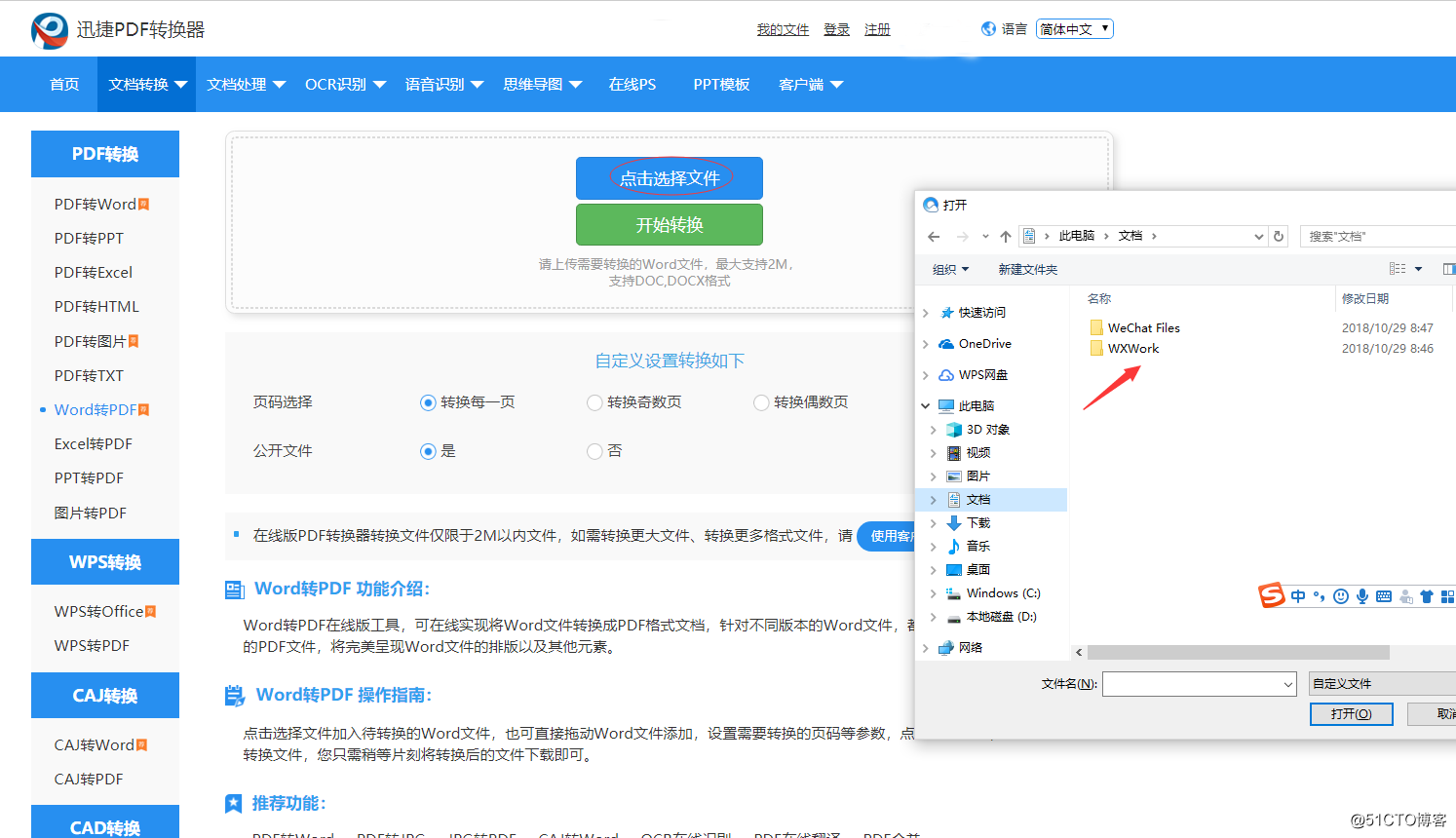Open the address bar history dropdown
Screen dimensions: 1456x838
(1258, 237)
